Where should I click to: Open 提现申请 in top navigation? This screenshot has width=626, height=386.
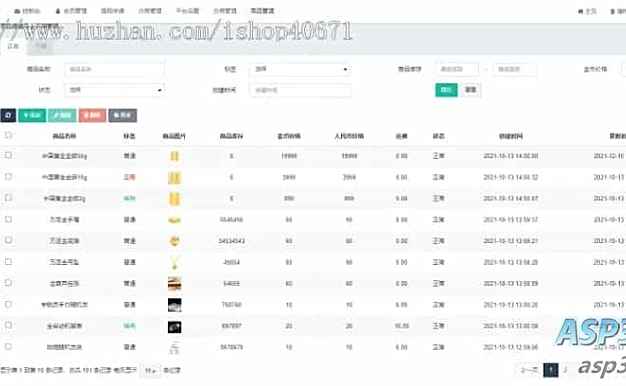[112, 11]
